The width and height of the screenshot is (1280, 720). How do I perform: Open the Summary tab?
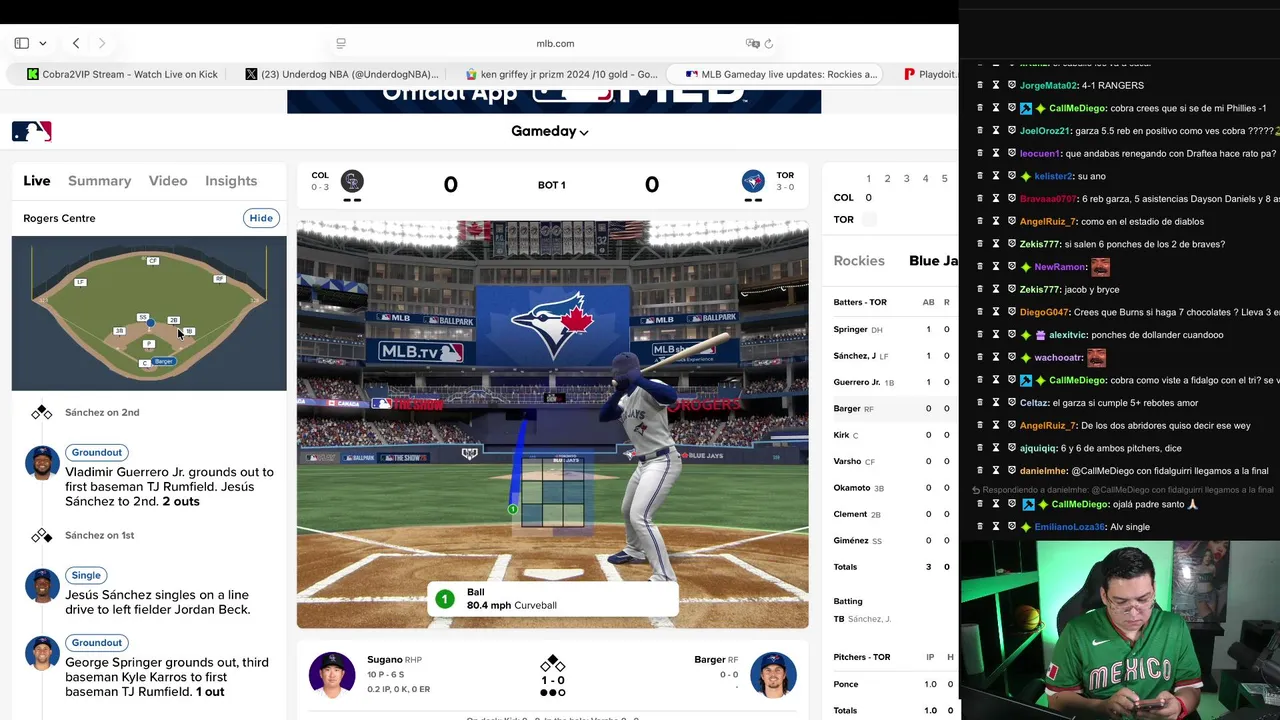(x=99, y=181)
